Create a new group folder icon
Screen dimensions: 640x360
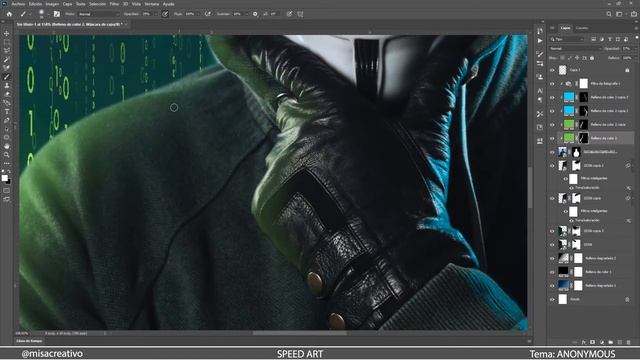tap(611, 342)
